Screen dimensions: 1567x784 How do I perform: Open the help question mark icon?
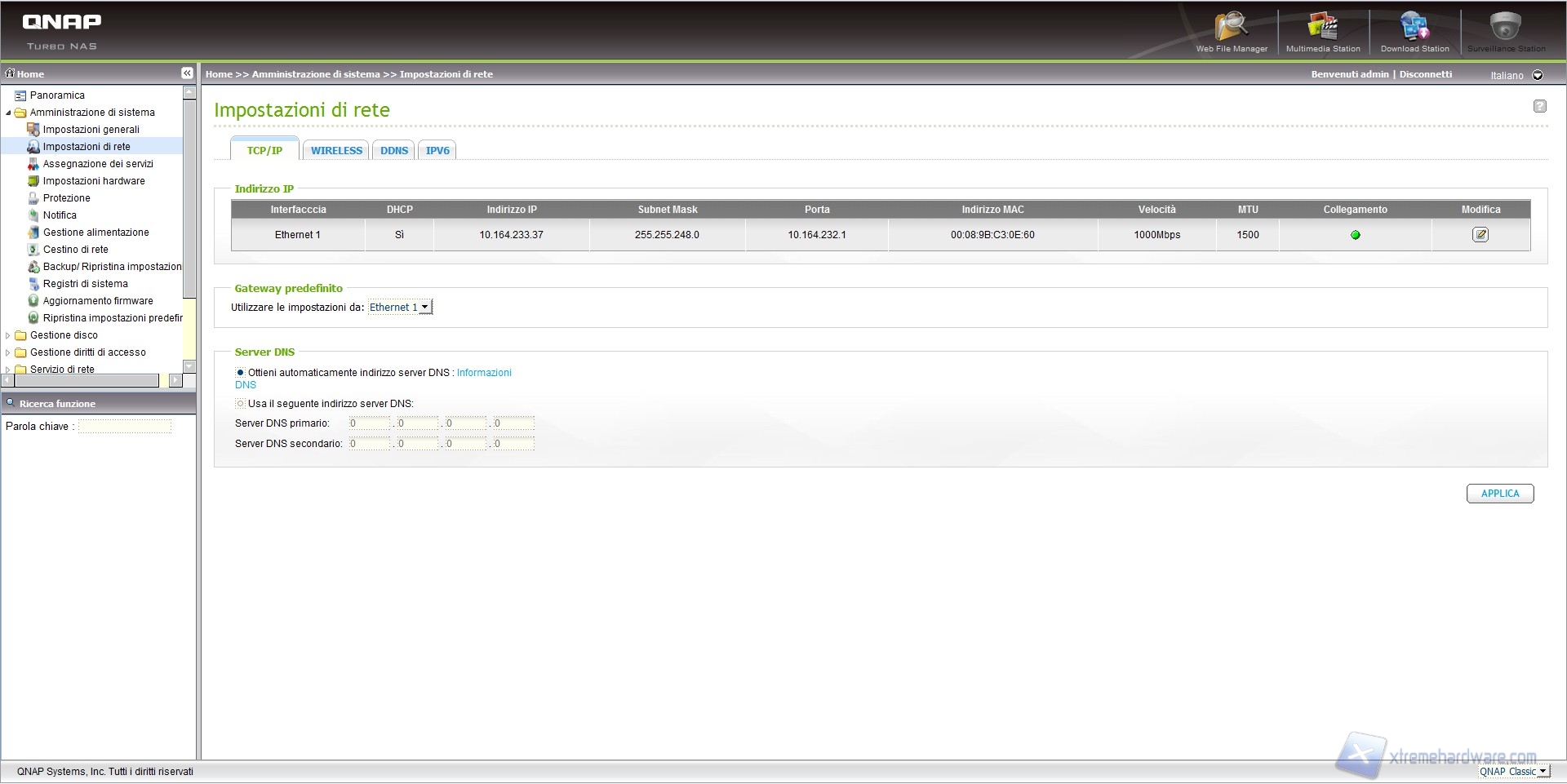[x=1539, y=106]
